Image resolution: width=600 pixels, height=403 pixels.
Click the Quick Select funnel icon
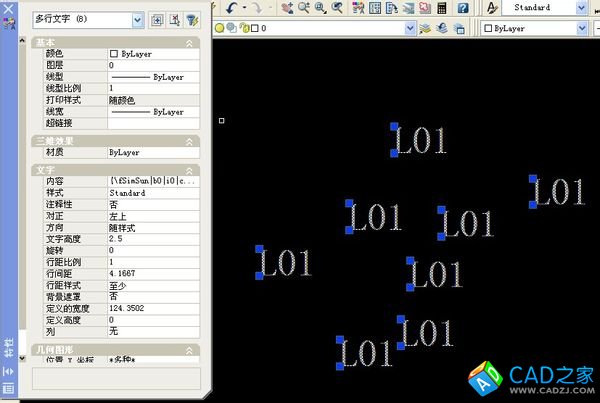point(191,19)
